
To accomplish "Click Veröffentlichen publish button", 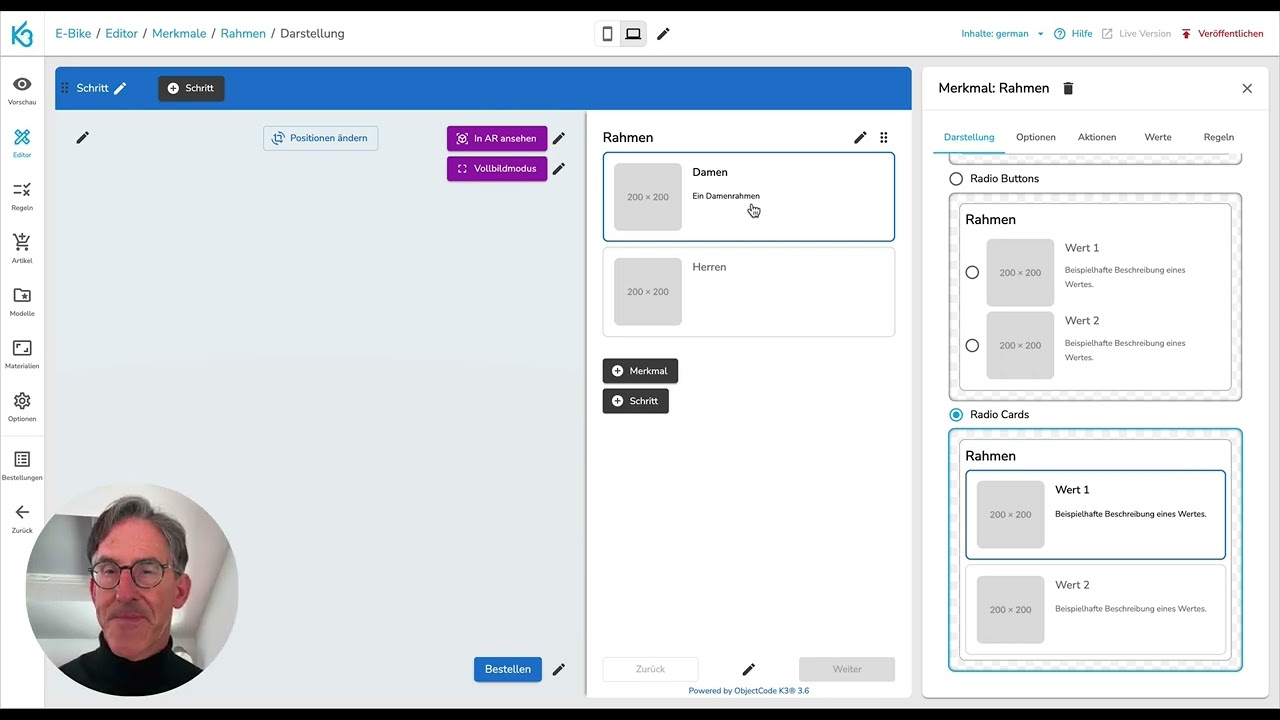I will point(1222,34).
